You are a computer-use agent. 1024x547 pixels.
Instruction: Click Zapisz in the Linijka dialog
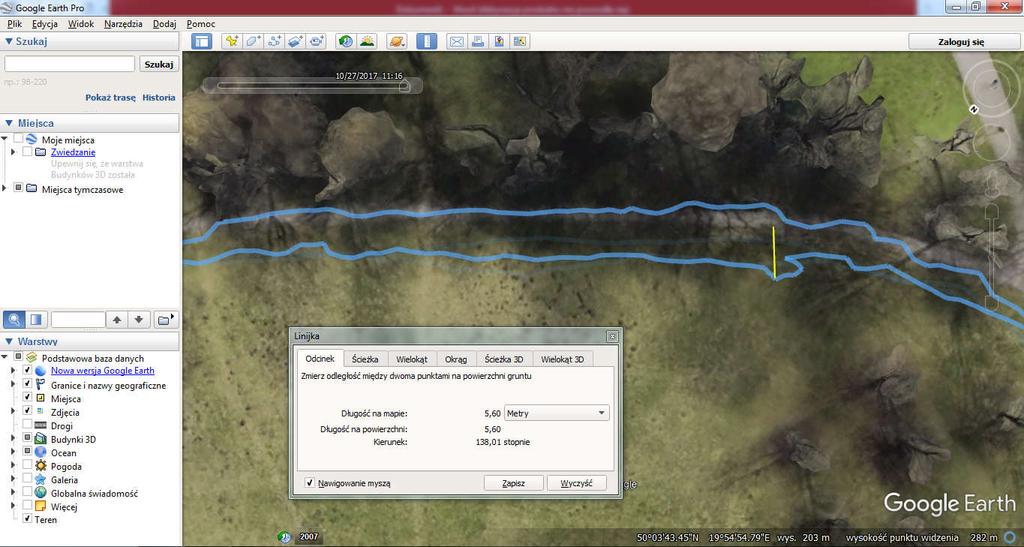[513, 483]
